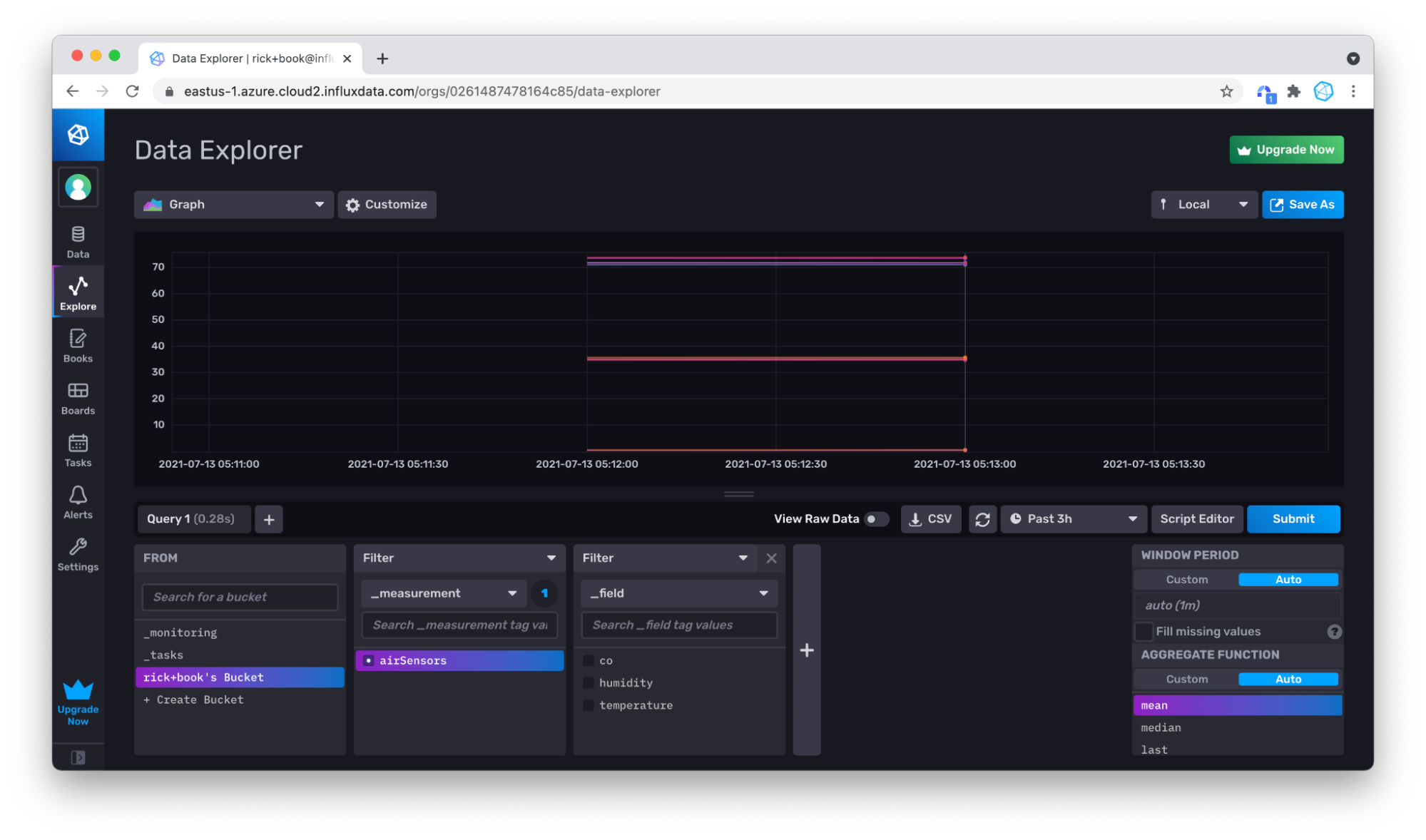Click the Search _field tag values field

coord(679,625)
